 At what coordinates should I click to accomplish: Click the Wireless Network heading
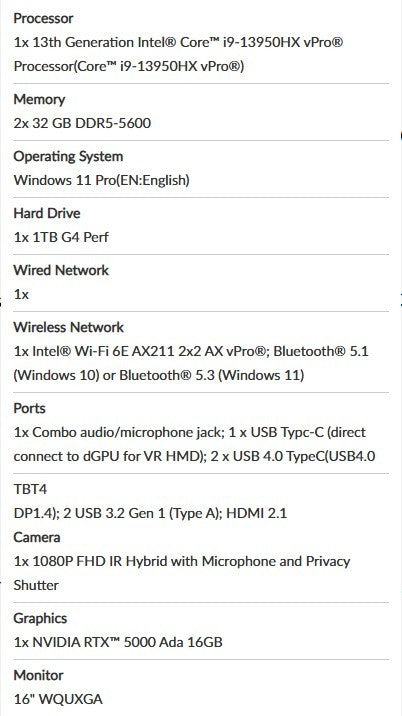coord(69,327)
